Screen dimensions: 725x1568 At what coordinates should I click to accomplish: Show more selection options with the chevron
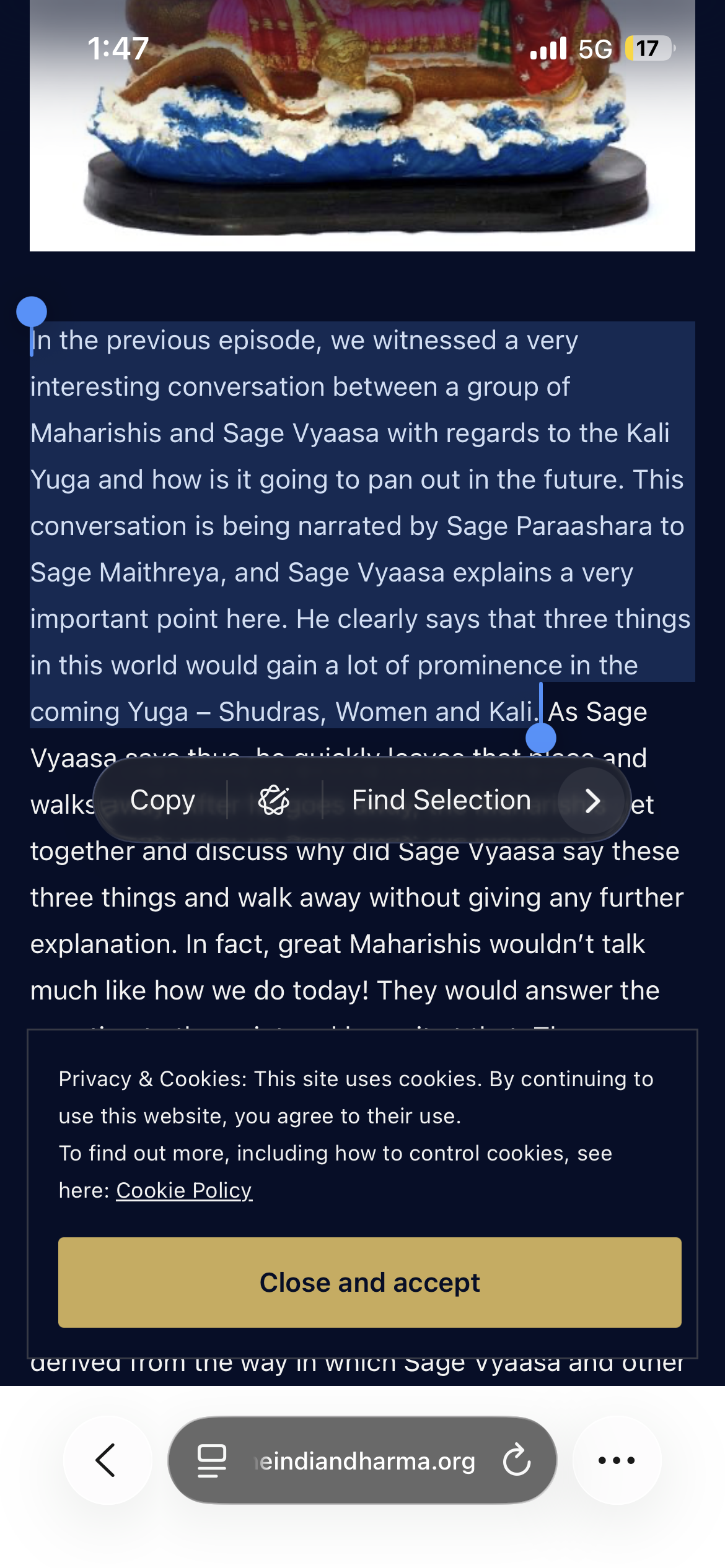tap(592, 801)
